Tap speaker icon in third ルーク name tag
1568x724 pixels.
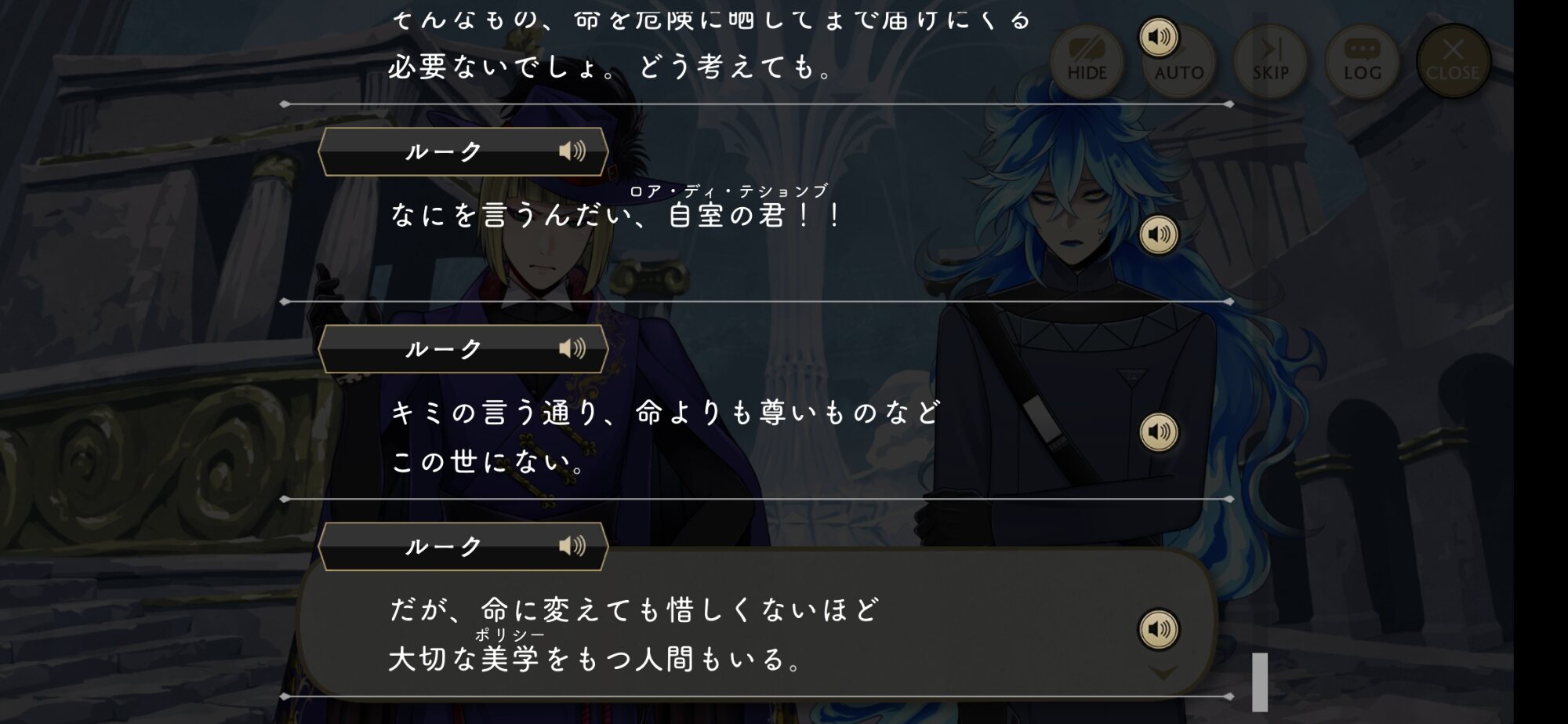[572, 546]
